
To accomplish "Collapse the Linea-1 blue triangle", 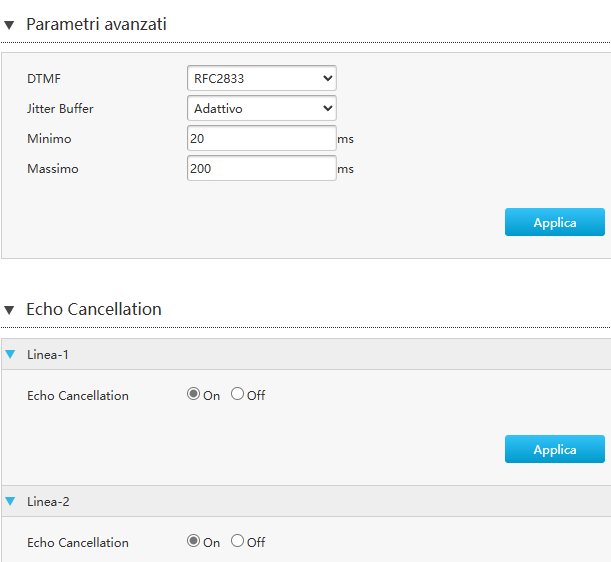I will [x=10, y=354].
